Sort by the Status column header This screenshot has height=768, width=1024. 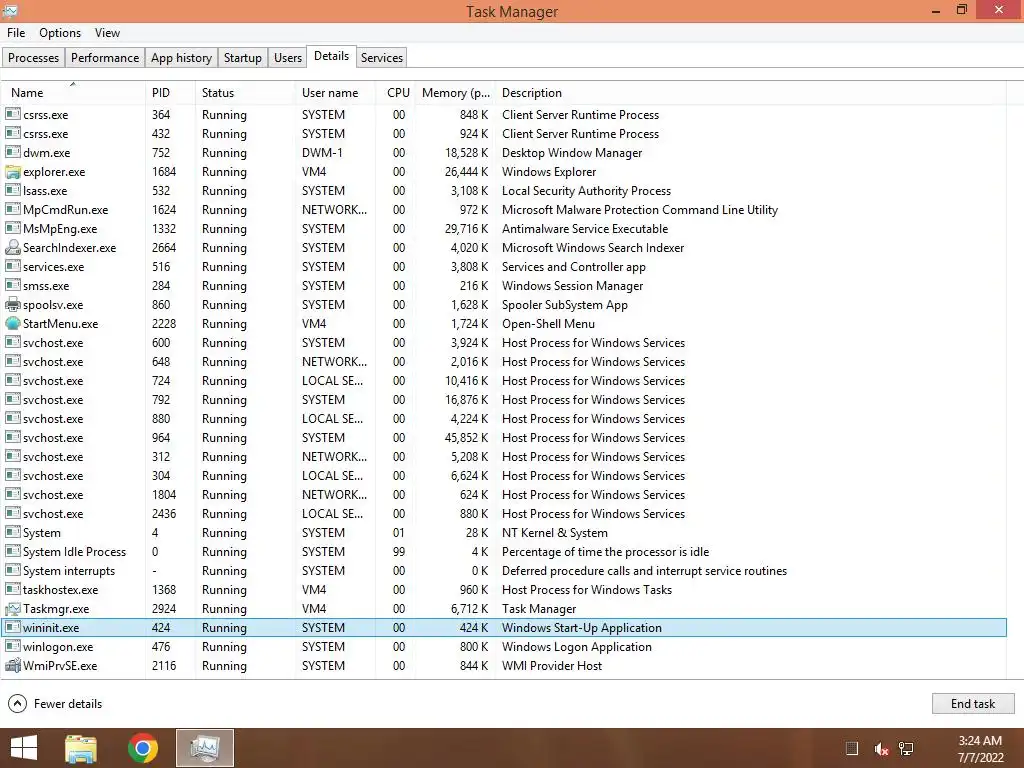click(245, 93)
